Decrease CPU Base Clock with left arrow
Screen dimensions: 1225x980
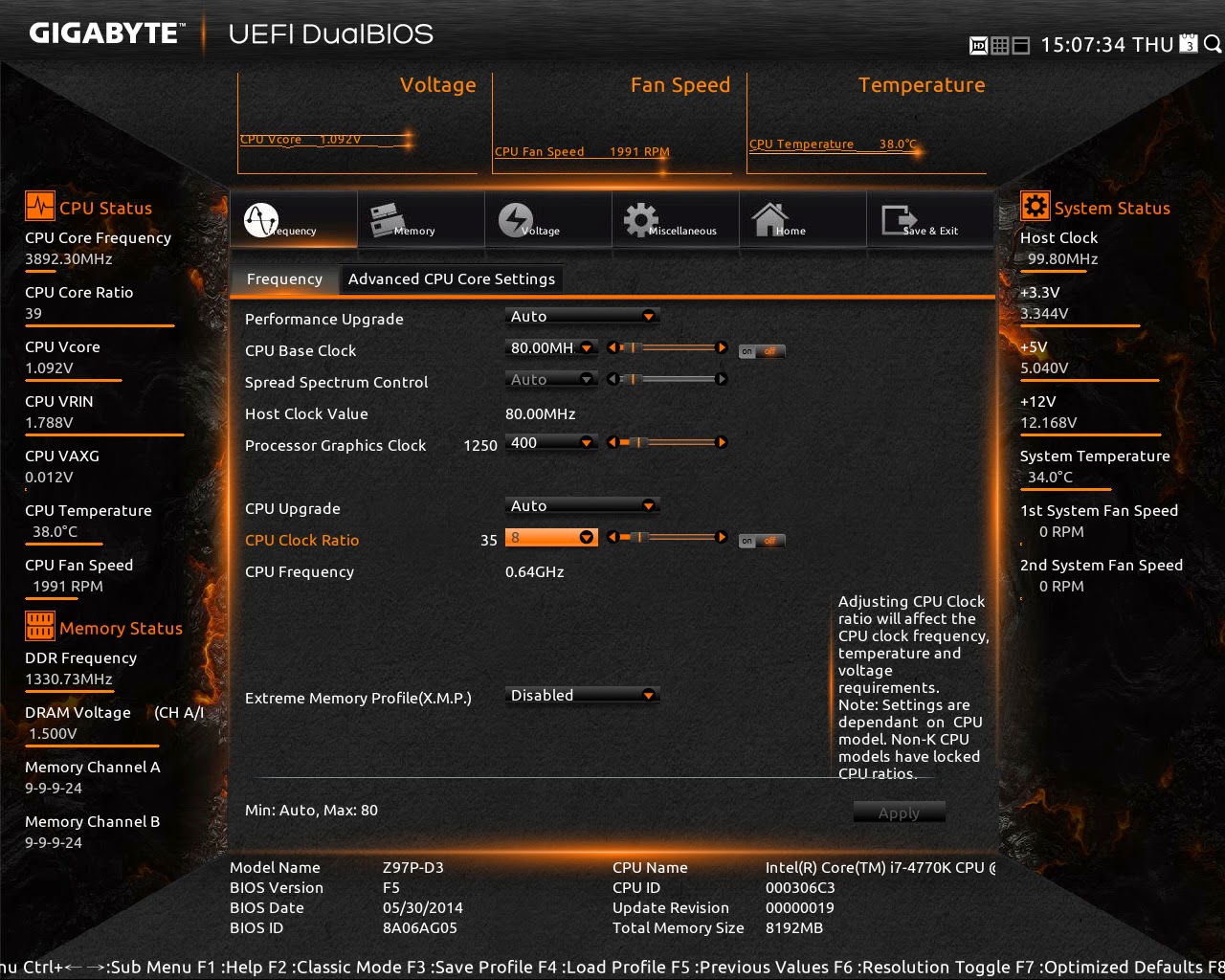pos(612,348)
